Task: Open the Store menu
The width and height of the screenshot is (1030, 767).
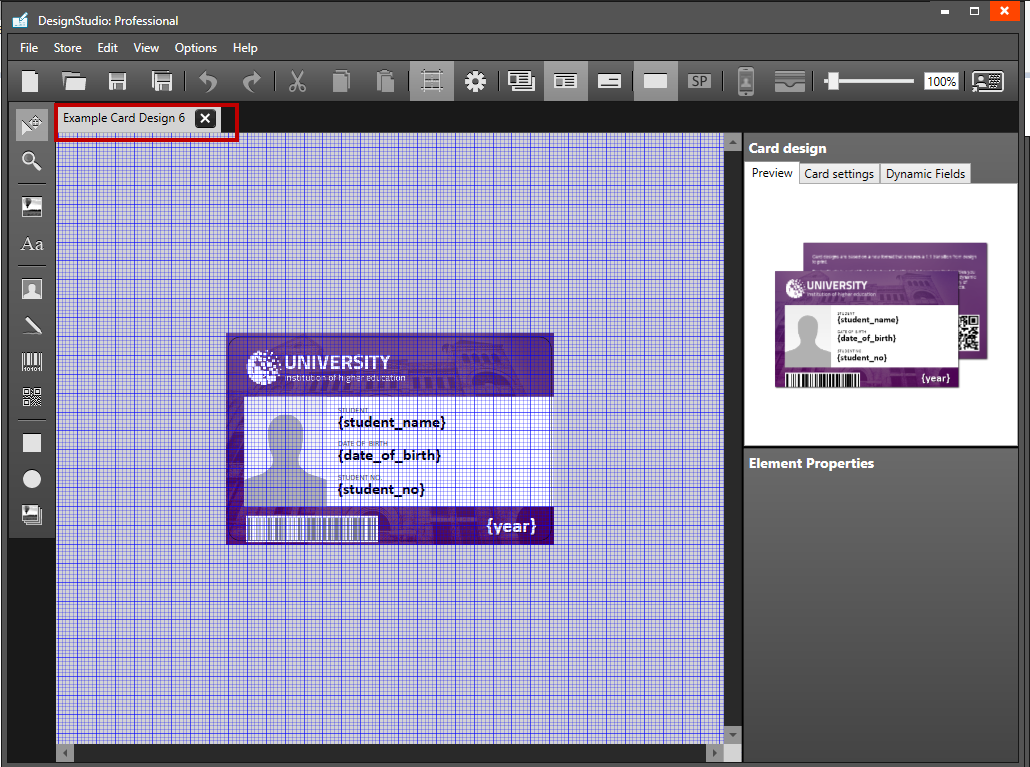Action: (67, 47)
